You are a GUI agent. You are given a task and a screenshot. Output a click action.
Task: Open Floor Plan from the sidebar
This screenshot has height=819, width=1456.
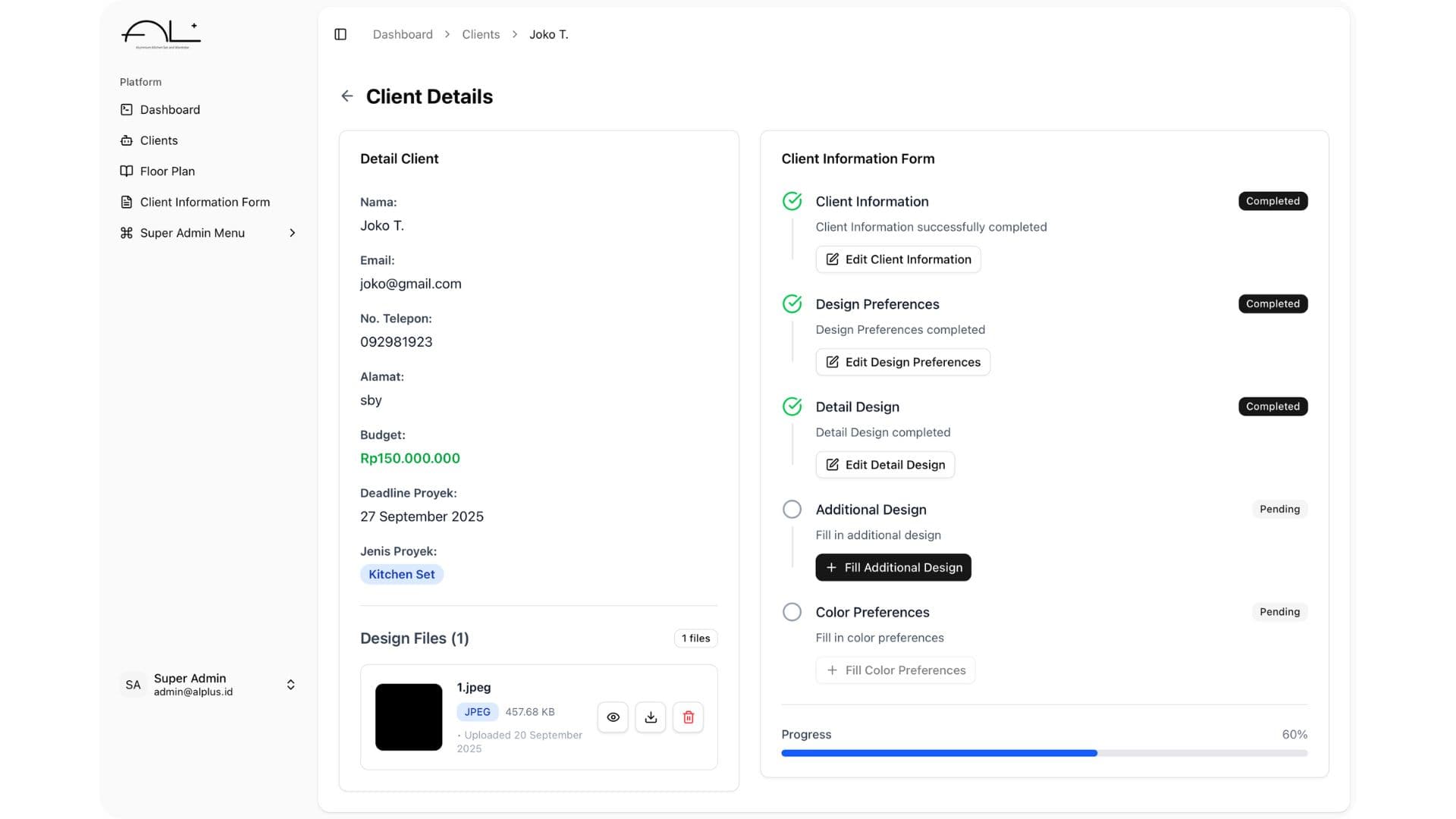[167, 171]
